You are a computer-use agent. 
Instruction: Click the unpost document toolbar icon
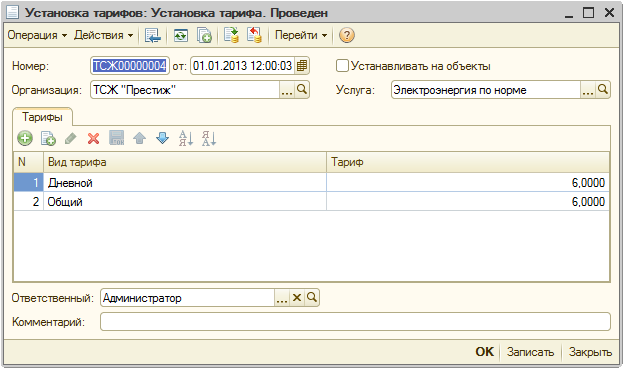(254, 35)
